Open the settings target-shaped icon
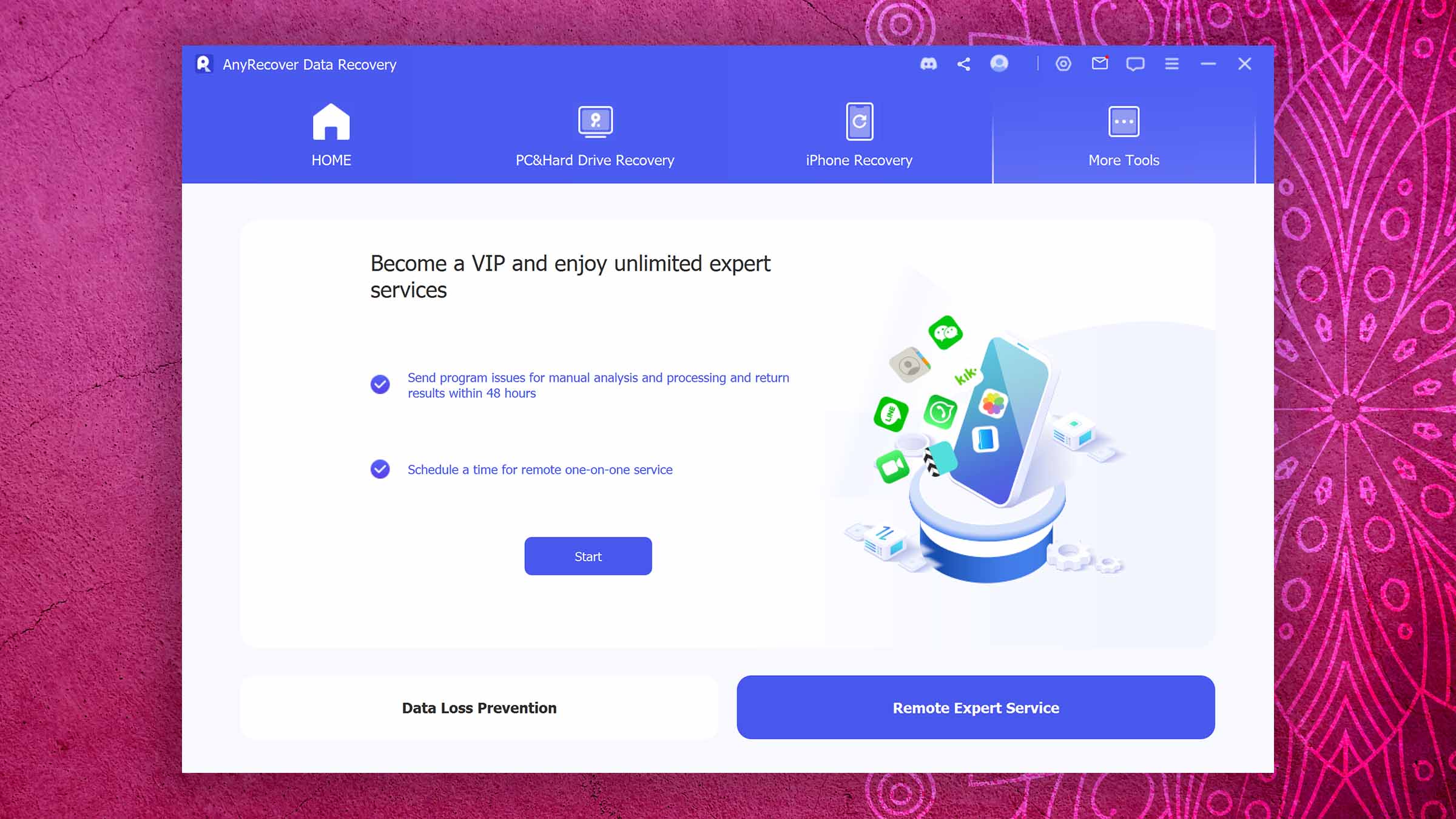Screen dimensions: 1456x819 click(1063, 64)
